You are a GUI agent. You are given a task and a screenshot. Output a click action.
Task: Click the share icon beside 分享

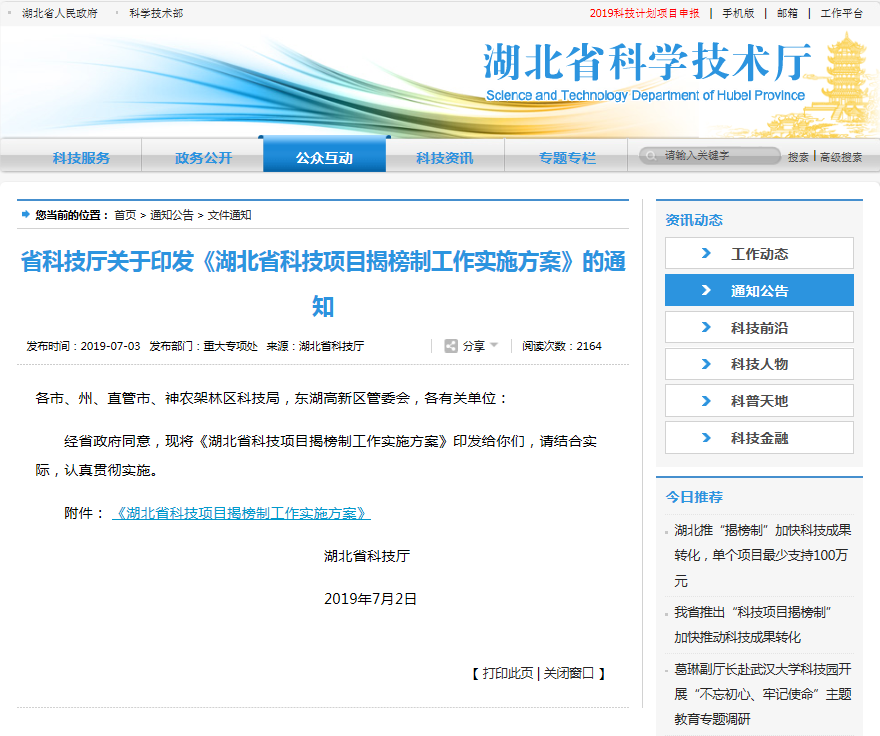tap(451, 346)
